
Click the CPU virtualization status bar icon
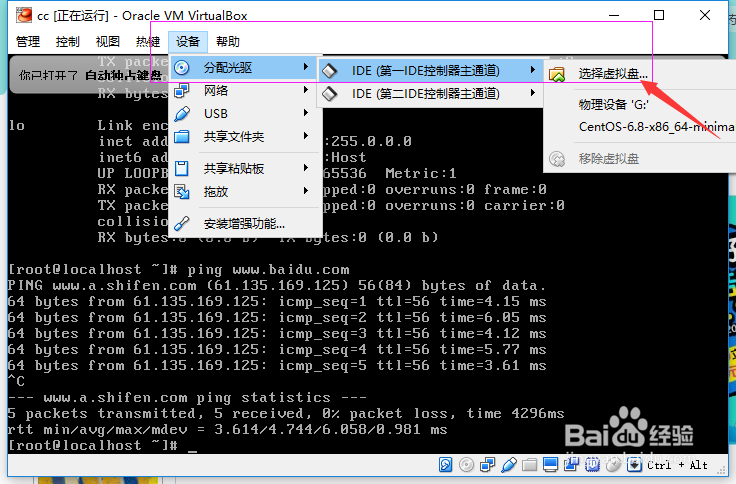pyautogui.click(x=592, y=465)
